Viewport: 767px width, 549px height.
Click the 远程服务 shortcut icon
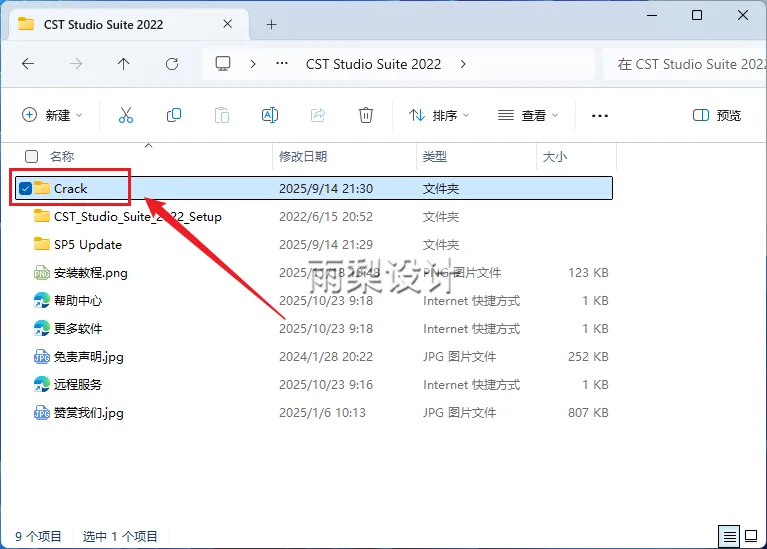pyautogui.click(x=42, y=385)
